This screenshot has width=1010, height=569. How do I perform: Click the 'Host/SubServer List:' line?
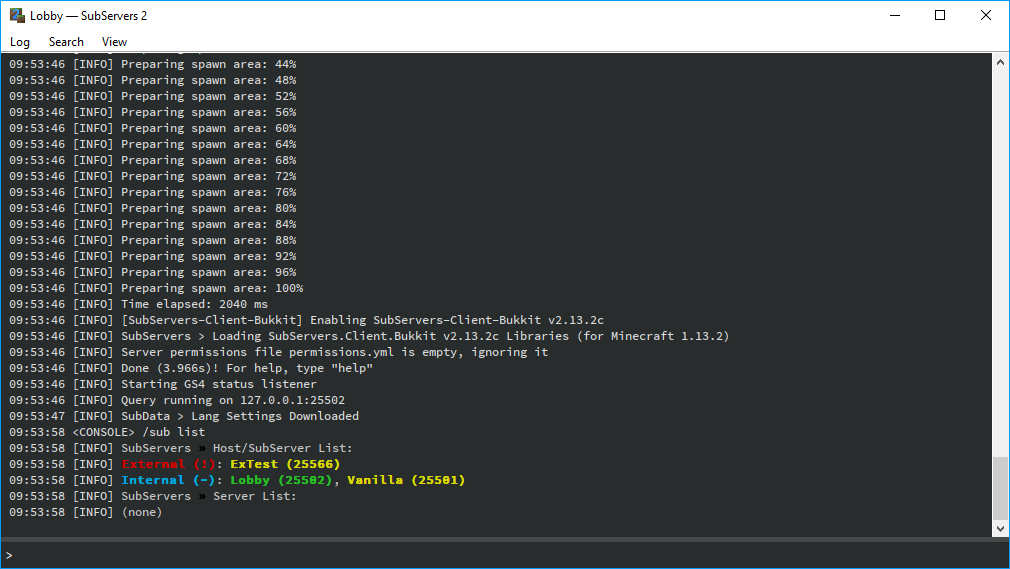pos(180,448)
